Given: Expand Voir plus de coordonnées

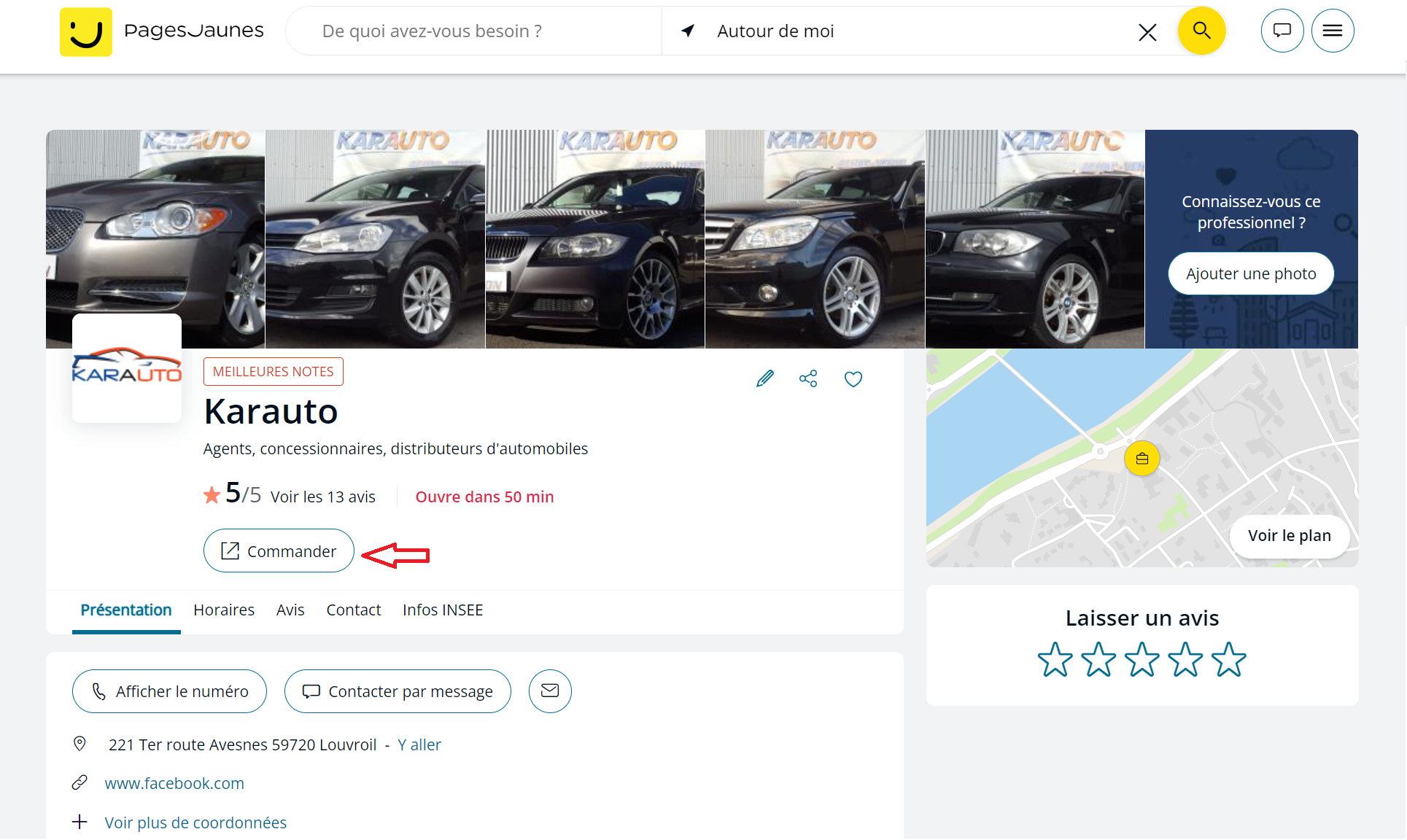Looking at the screenshot, I should pos(195,822).
